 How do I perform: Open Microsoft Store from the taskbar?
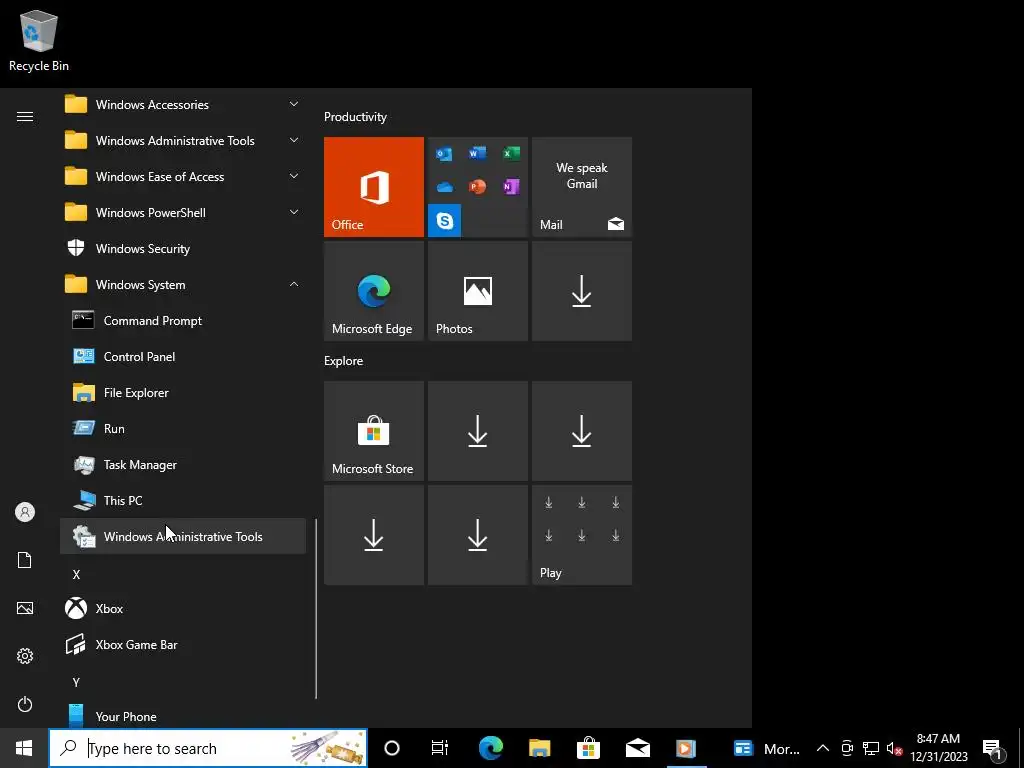click(x=588, y=748)
